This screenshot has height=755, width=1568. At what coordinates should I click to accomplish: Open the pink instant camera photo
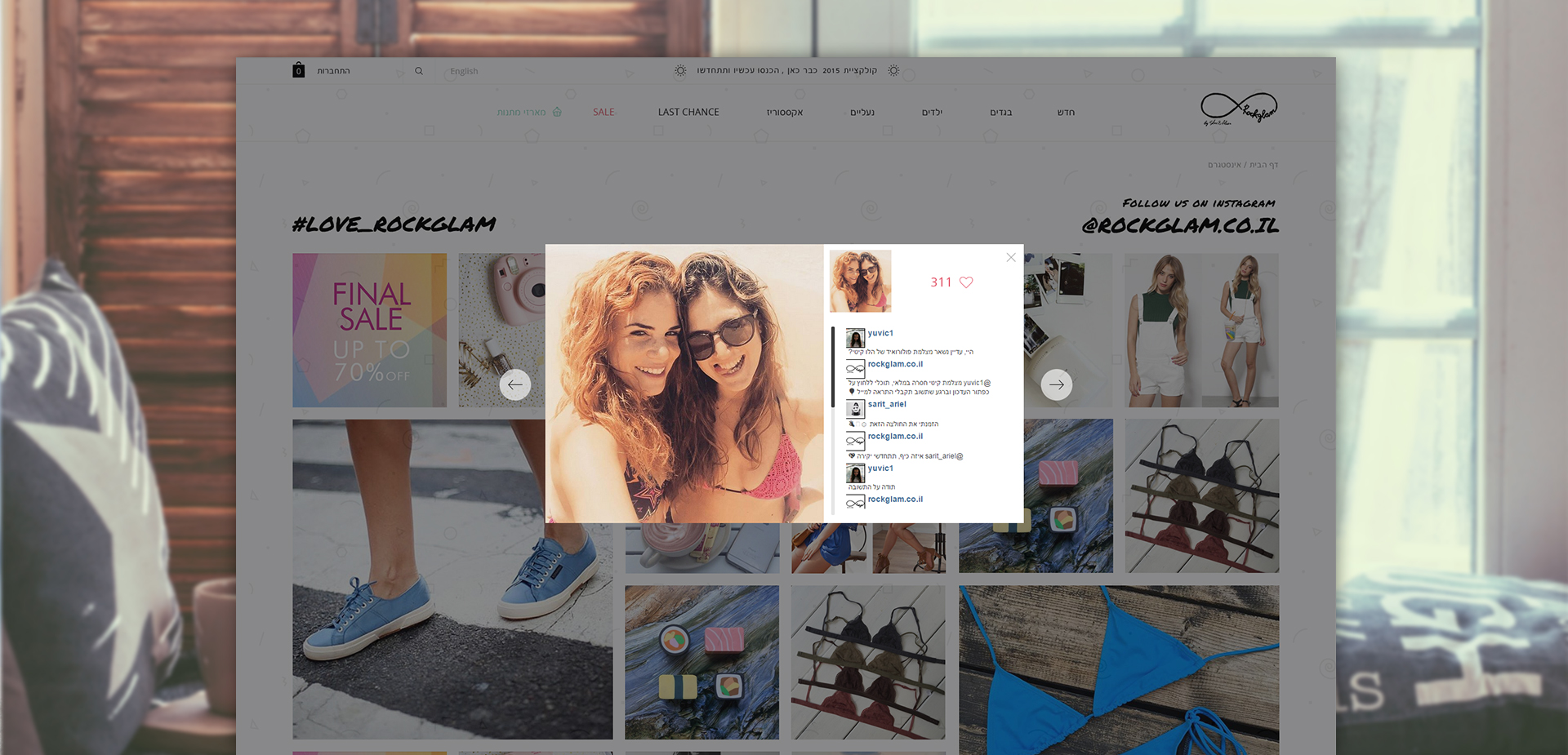(501, 330)
